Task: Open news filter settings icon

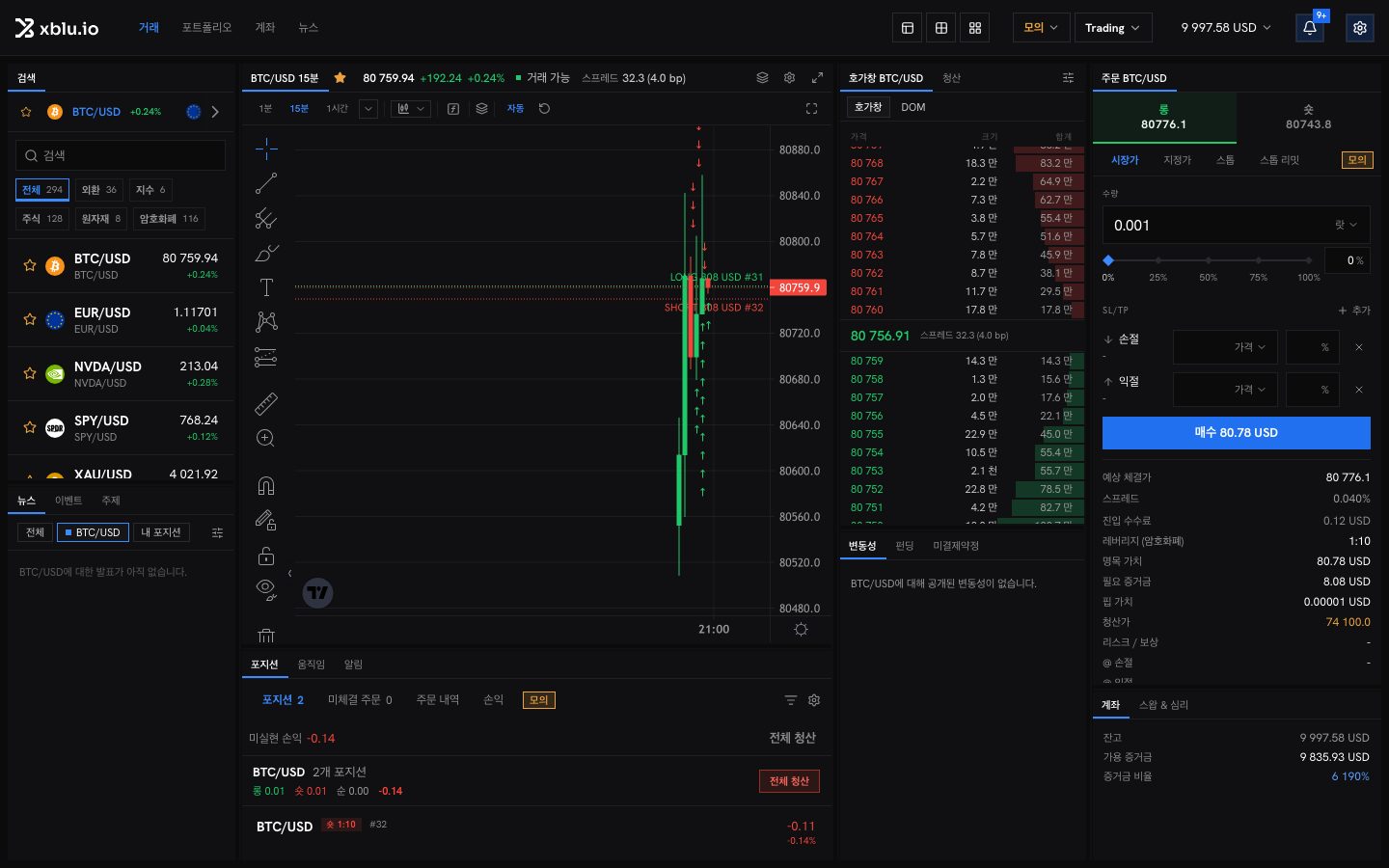Action: pos(217,532)
